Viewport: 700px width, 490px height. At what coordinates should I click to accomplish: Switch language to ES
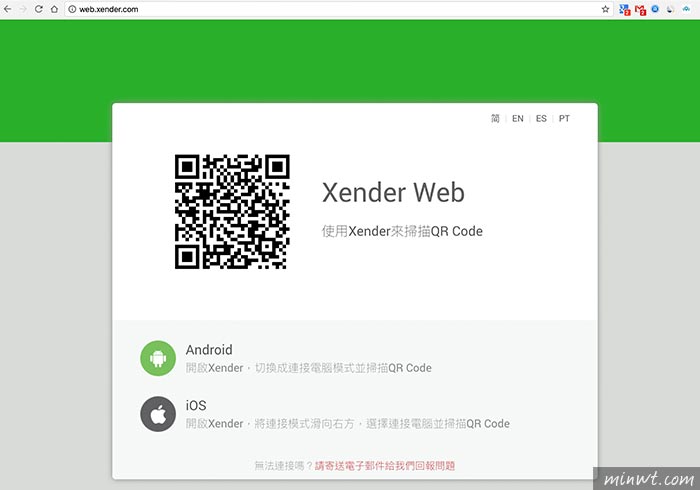tap(541, 118)
